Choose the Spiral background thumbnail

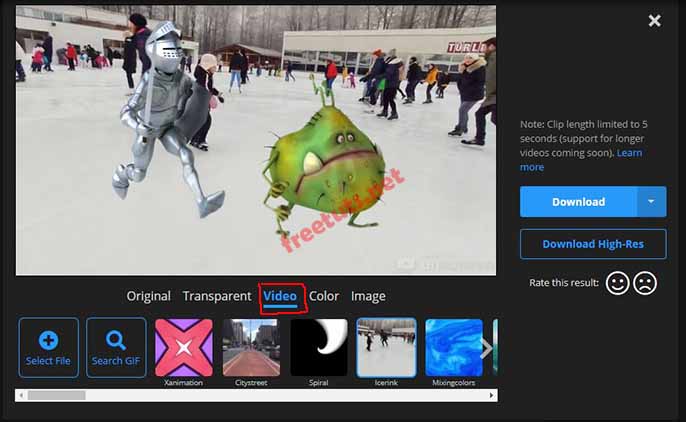point(318,348)
